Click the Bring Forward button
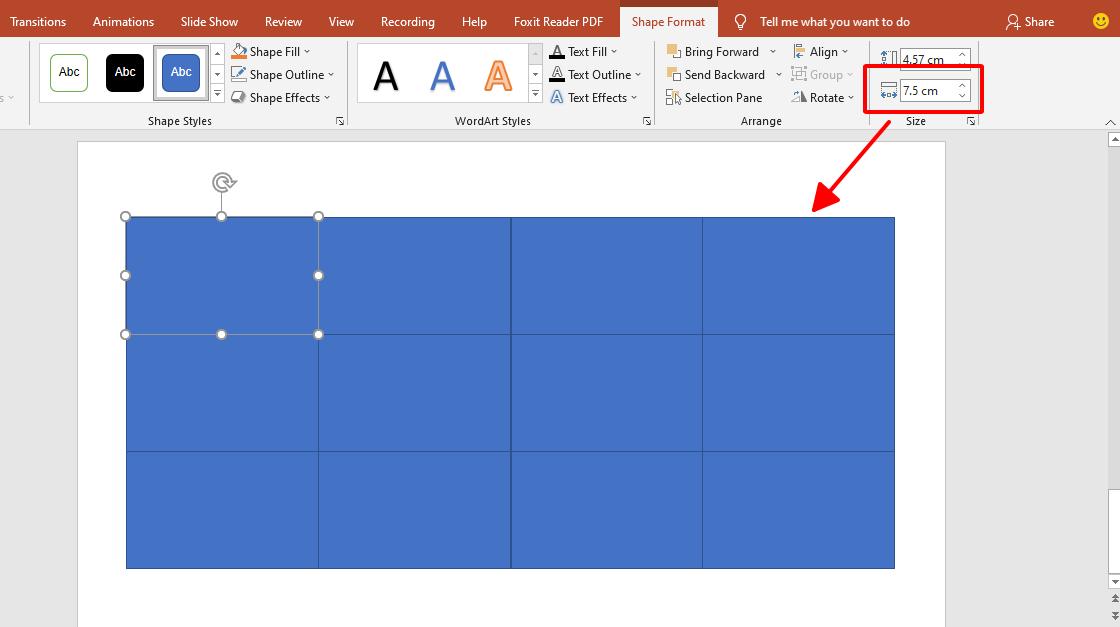1120x627 pixels. (713, 51)
